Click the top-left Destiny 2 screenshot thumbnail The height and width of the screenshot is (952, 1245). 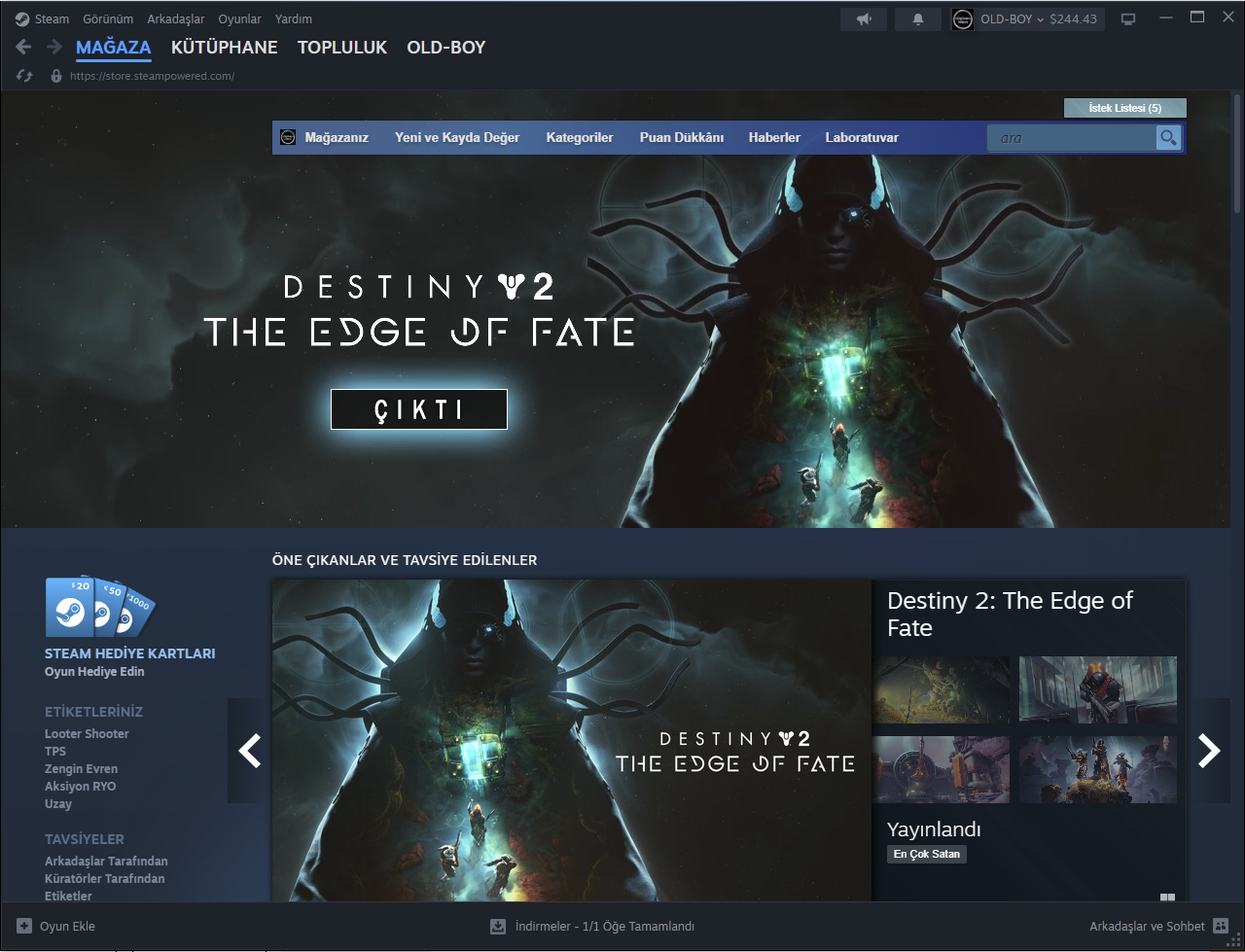coord(942,689)
